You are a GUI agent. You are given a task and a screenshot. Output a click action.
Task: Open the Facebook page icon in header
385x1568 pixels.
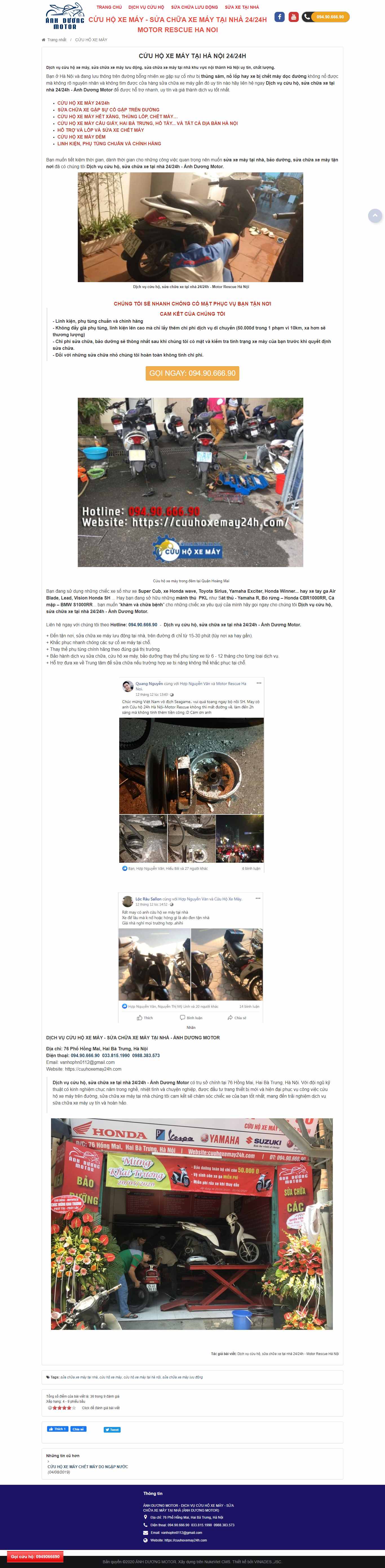pos(279,17)
